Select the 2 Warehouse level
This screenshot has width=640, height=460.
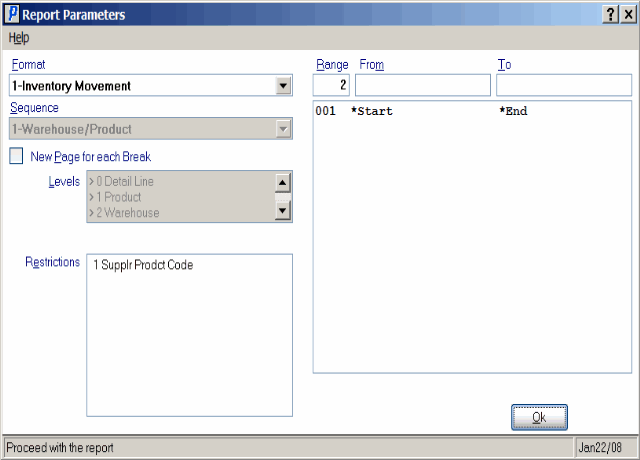[124, 212]
